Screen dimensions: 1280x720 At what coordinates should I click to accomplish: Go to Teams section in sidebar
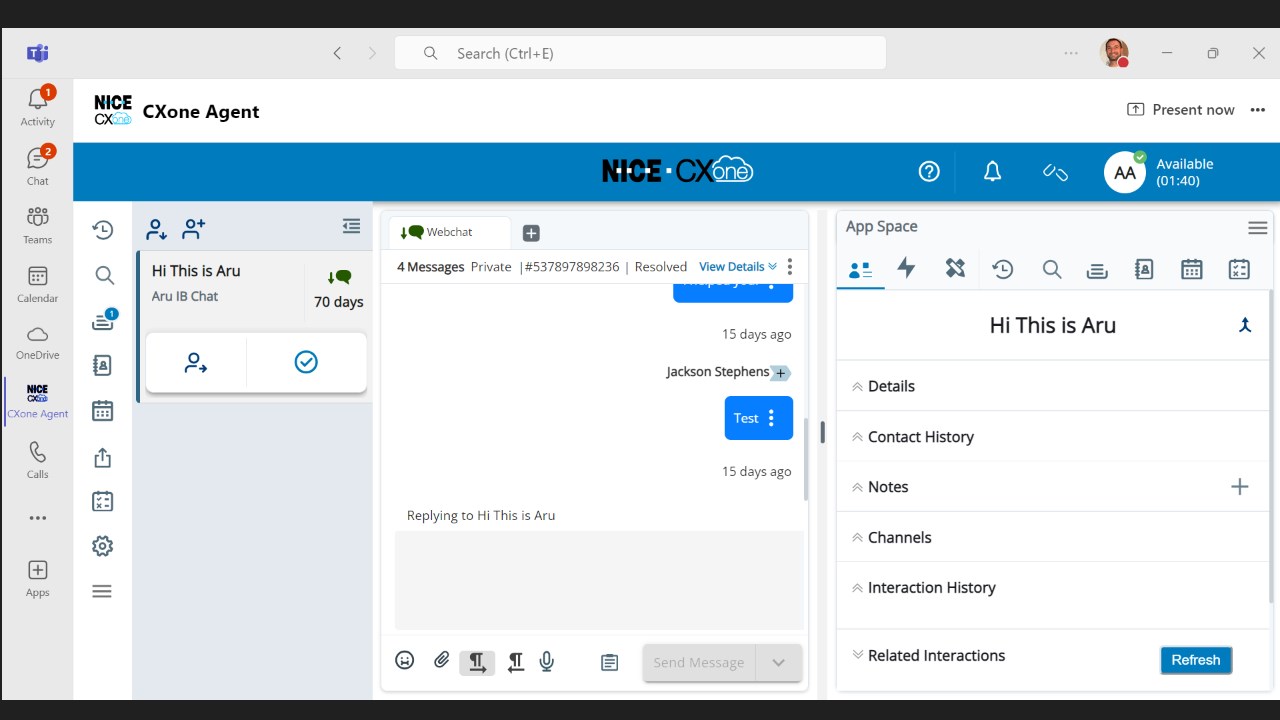pos(37,225)
